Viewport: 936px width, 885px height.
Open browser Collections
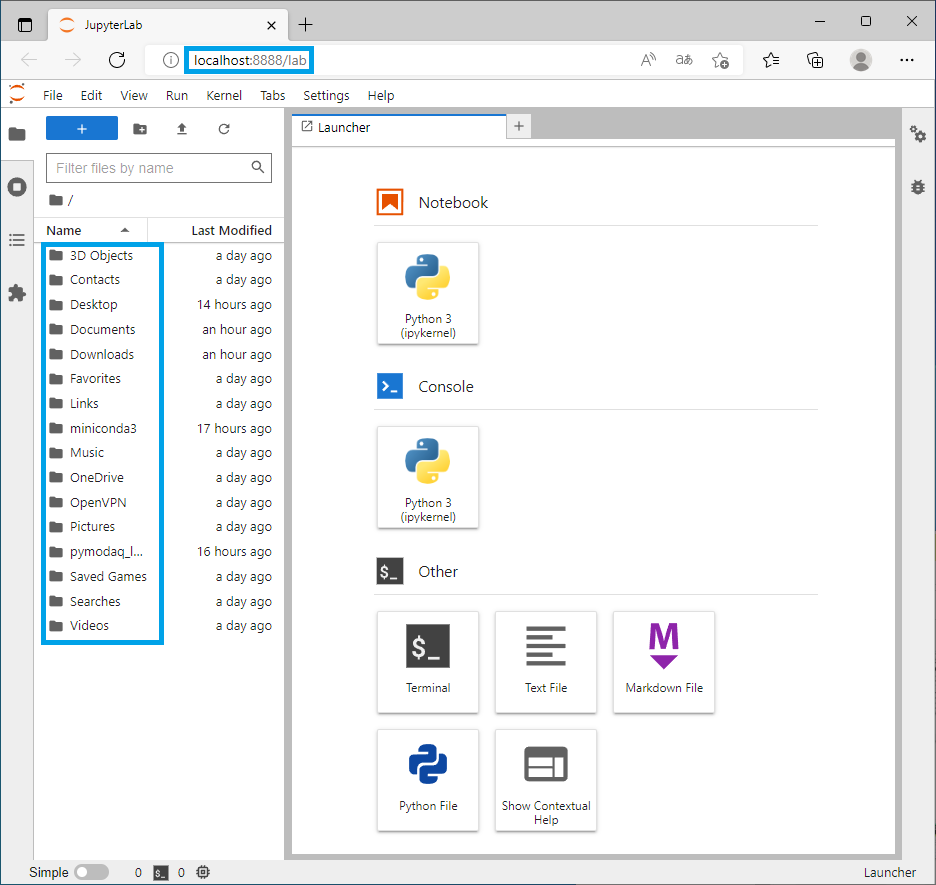815,60
